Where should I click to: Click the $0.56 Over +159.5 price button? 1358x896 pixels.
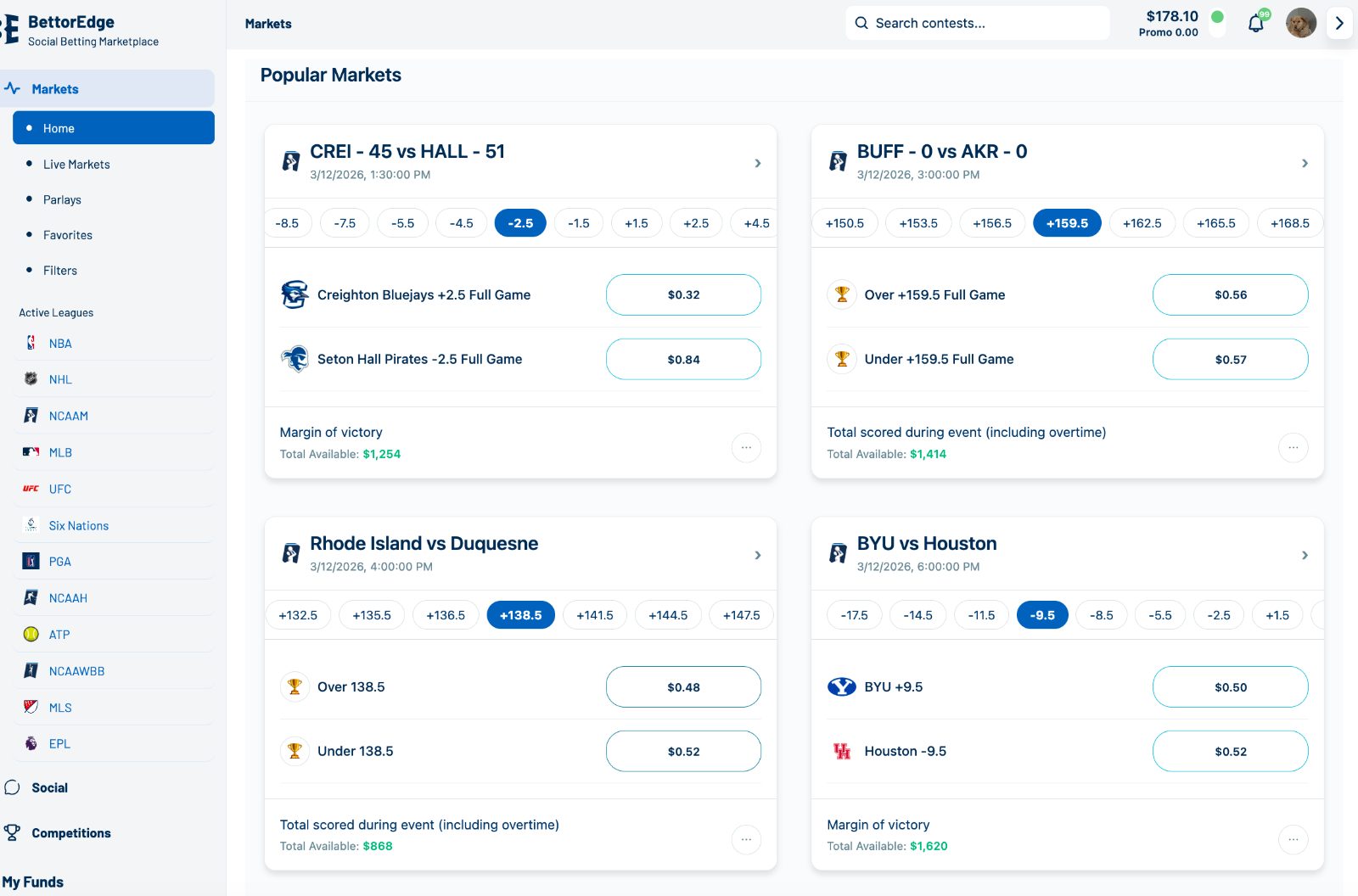(x=1230, y=294)
